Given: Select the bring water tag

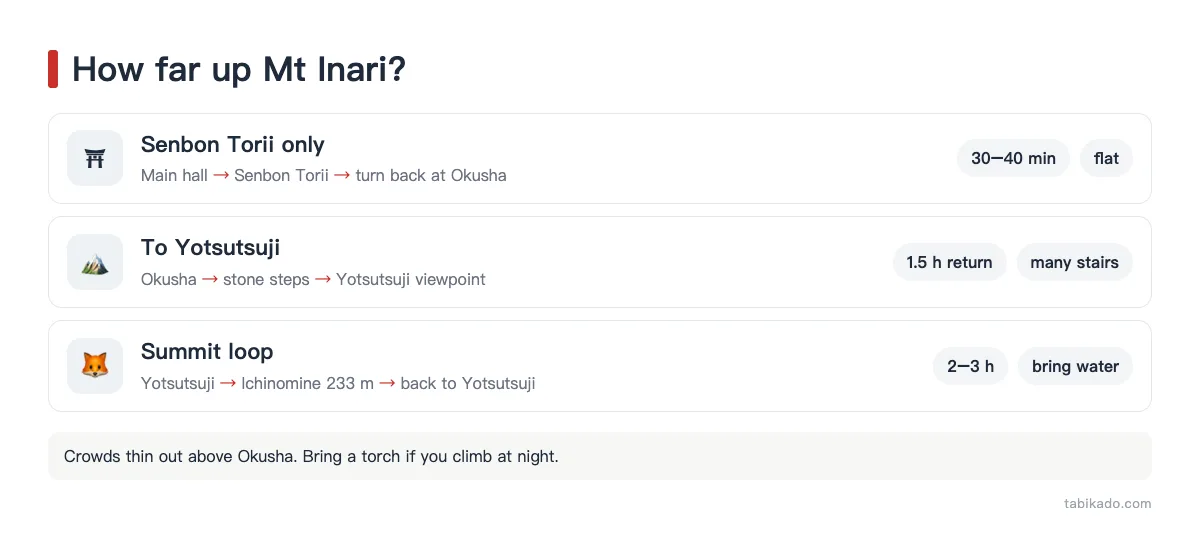Looking at the screenshot, I should (x=1075, y=366).
